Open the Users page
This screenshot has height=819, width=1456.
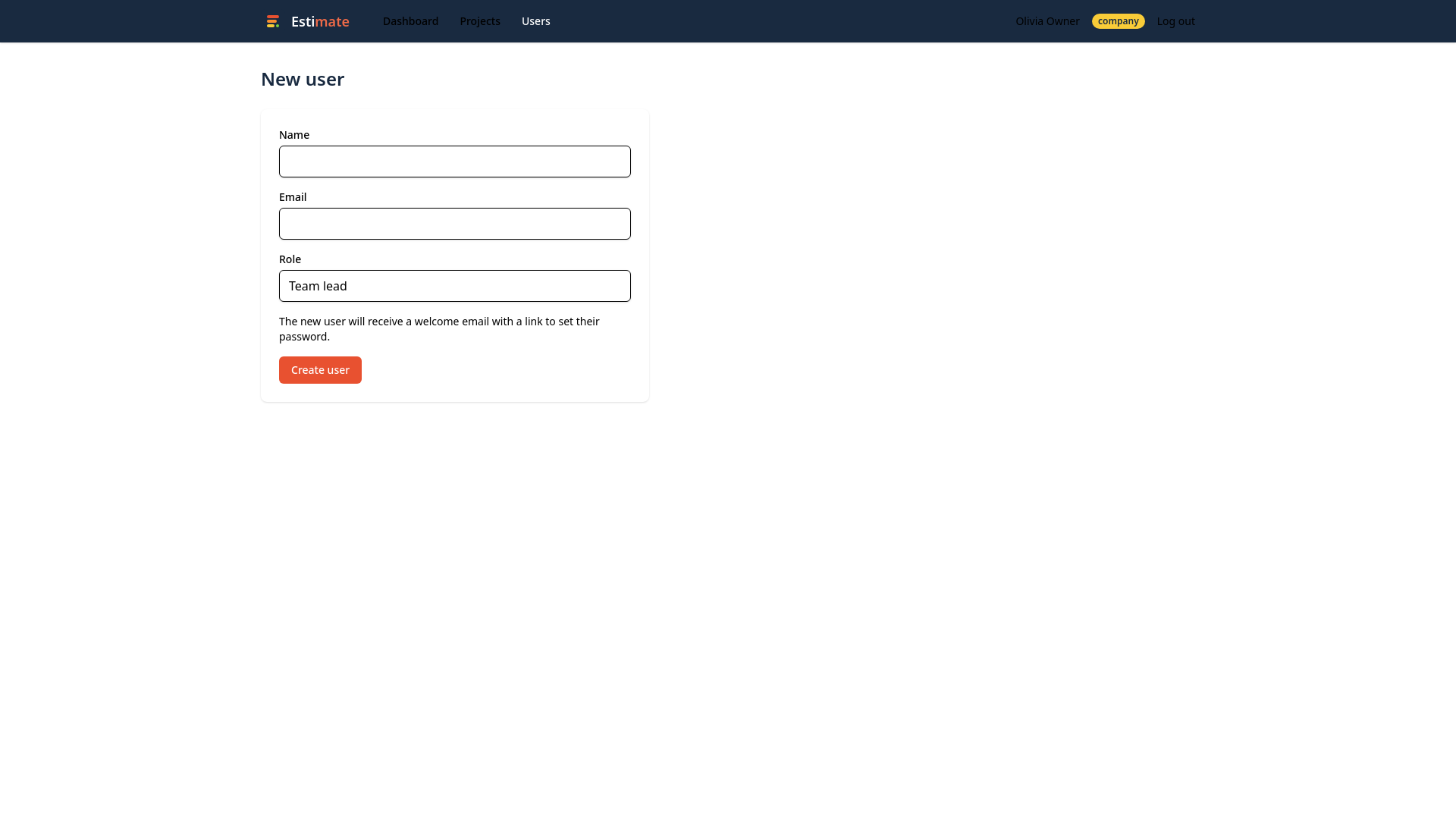pos(536,21)
